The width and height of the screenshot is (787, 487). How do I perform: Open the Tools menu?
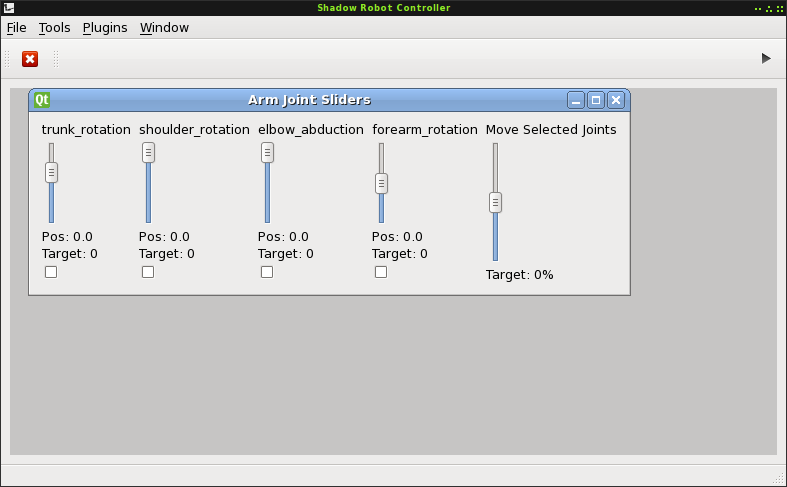click(54, 28)
